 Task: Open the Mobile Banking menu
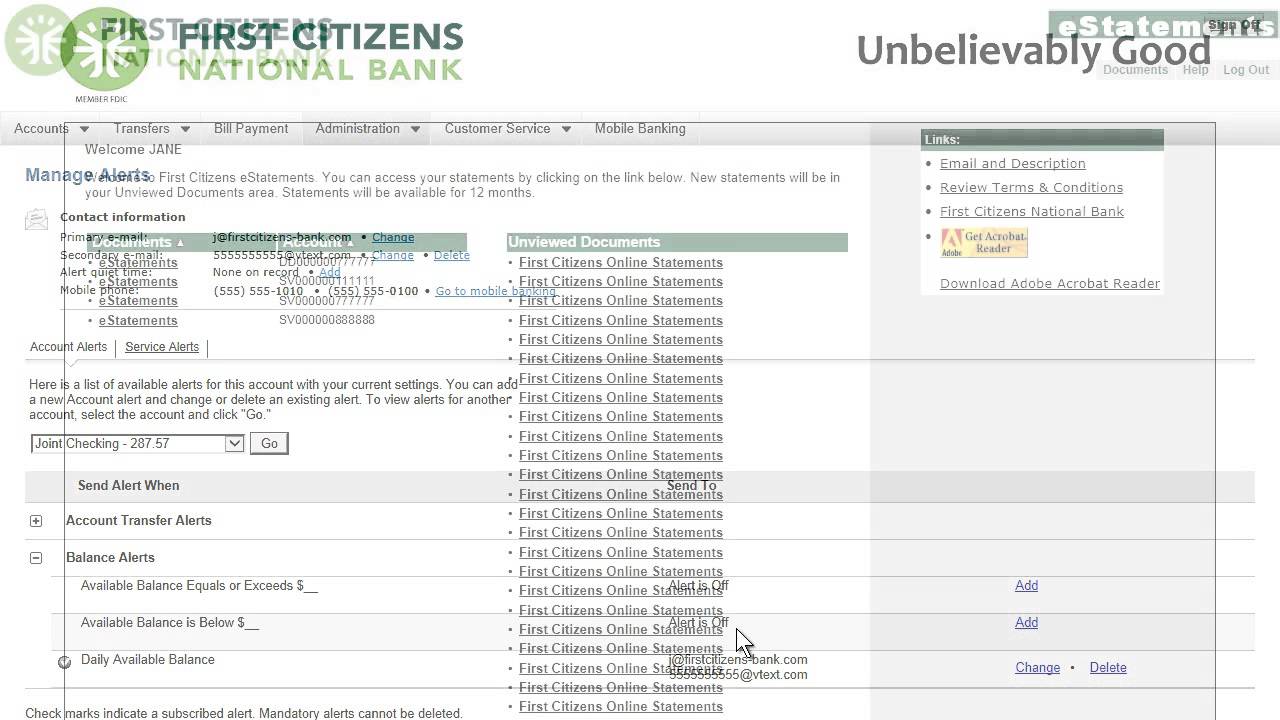(x=640, y=128)
